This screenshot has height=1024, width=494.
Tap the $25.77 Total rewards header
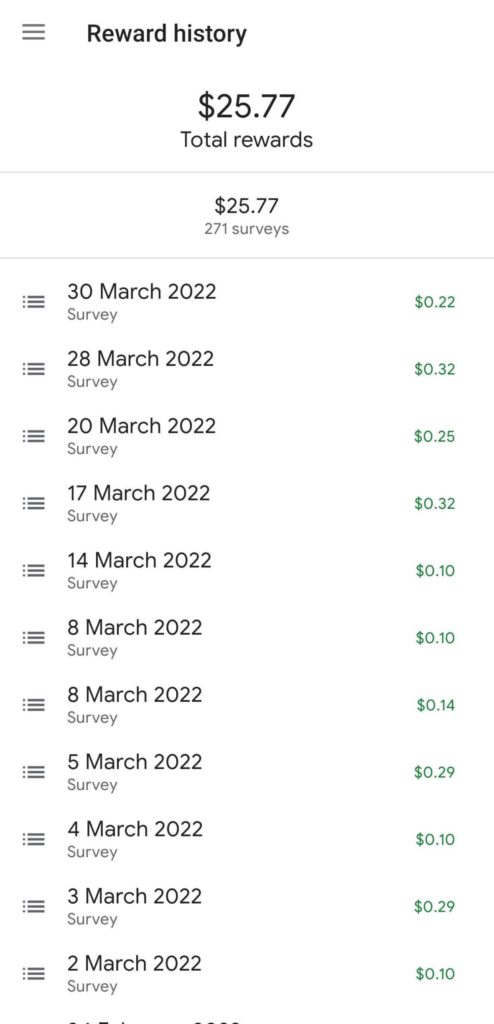[247, 121]
